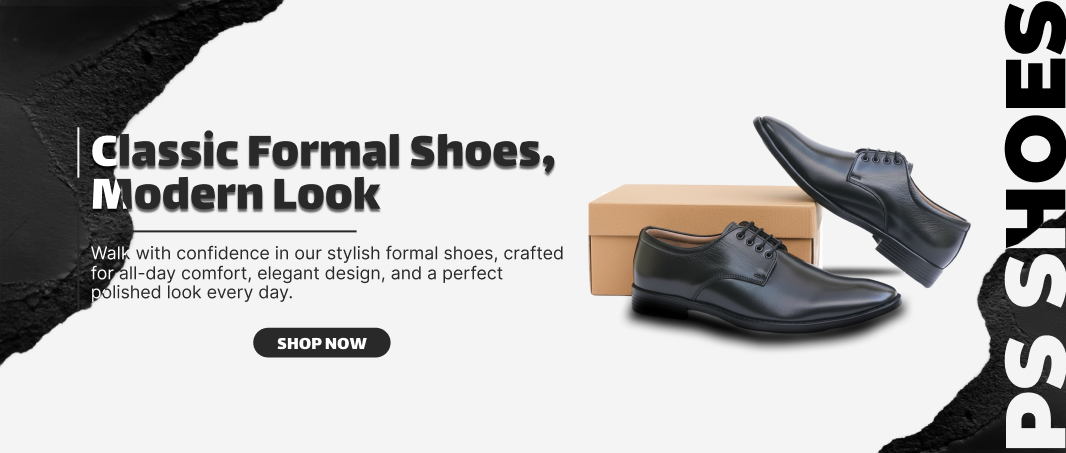Click the laces of the tilted shoe
The image size is (1066, 453).
pos(882,157)
